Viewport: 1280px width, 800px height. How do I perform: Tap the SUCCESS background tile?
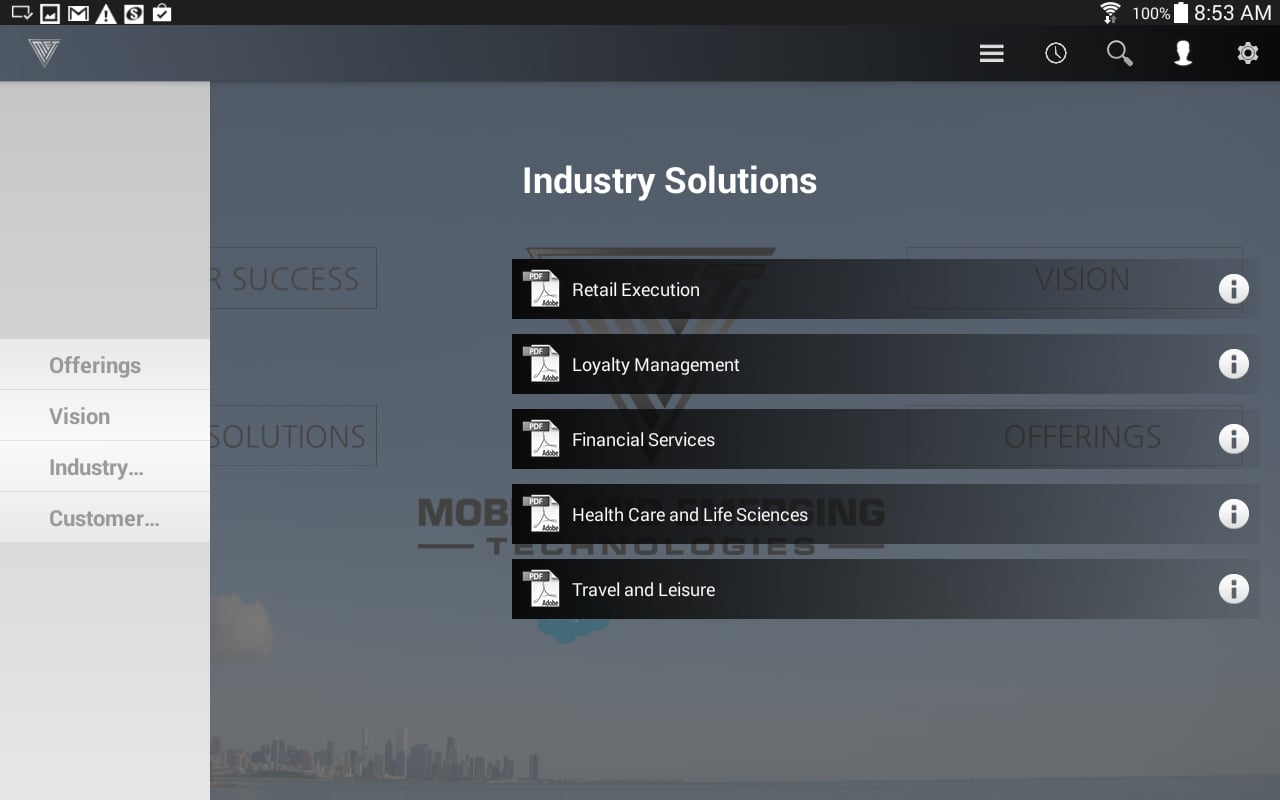tap(293, 278)
